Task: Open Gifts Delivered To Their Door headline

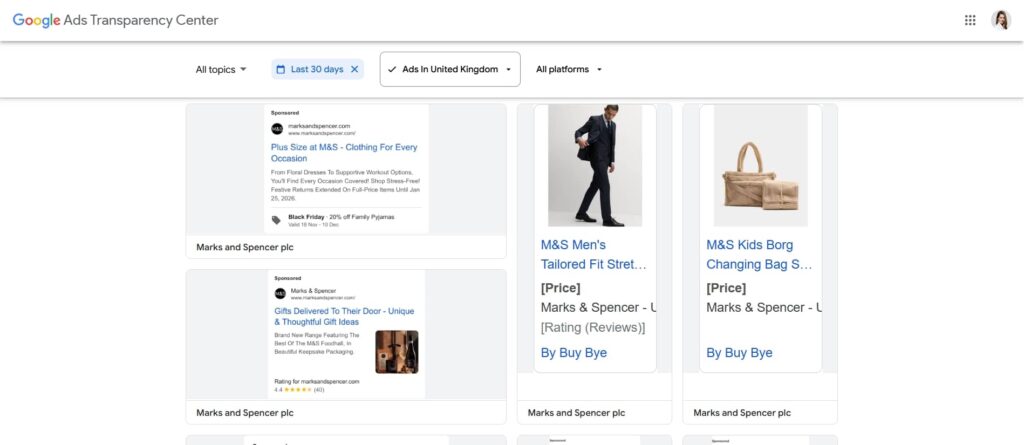Action: coord(344,317)
